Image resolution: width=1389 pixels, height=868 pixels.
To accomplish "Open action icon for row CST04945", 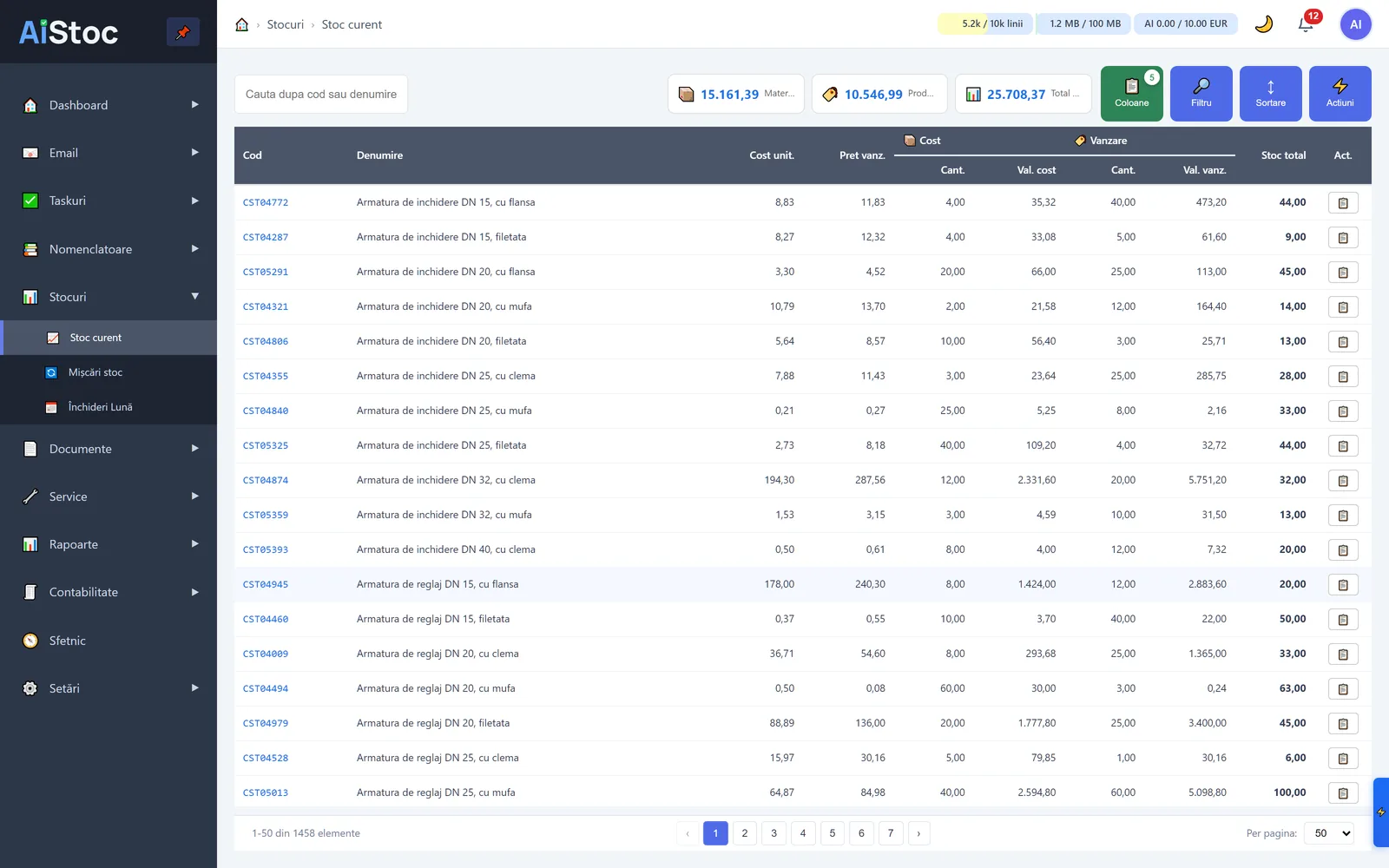I will (1343, 584).
